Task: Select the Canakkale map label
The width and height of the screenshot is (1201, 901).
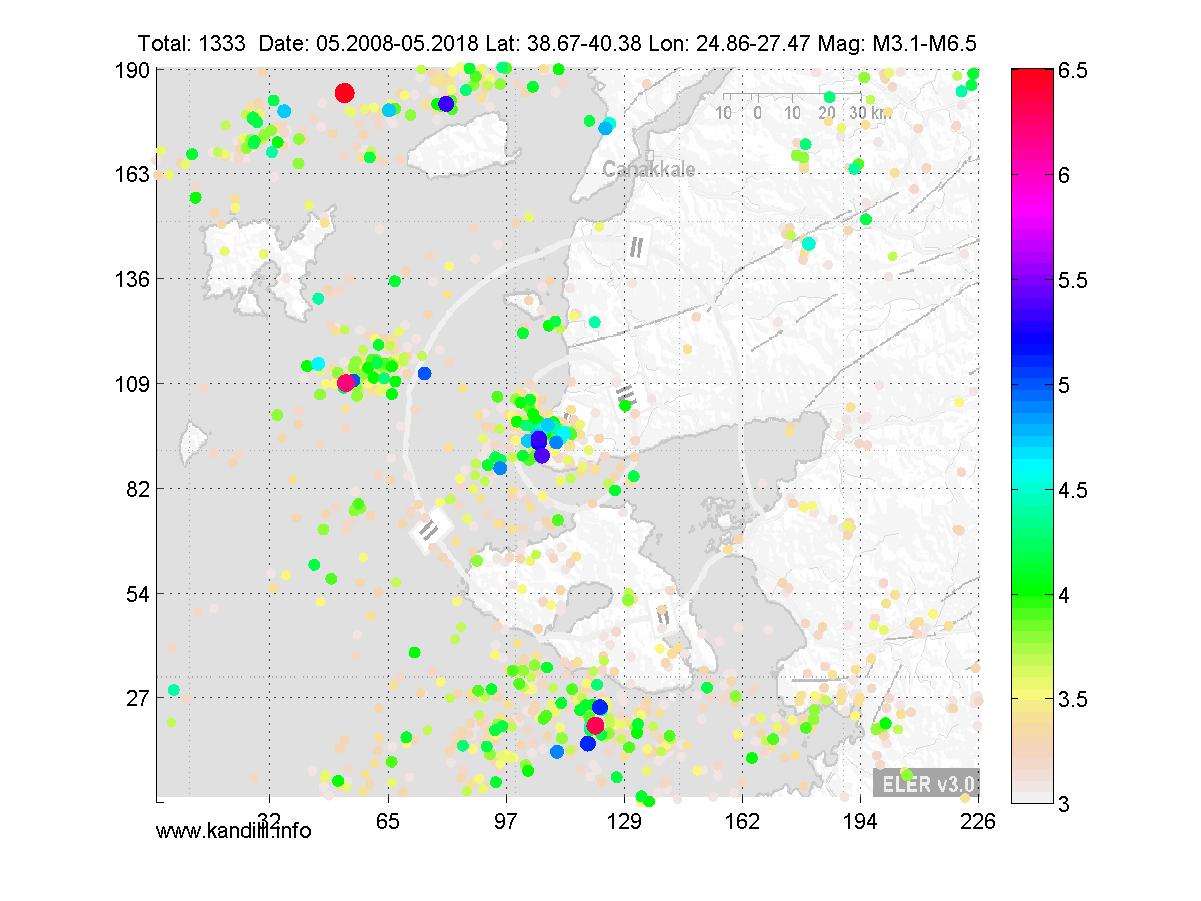Action: tap(648, 170)
